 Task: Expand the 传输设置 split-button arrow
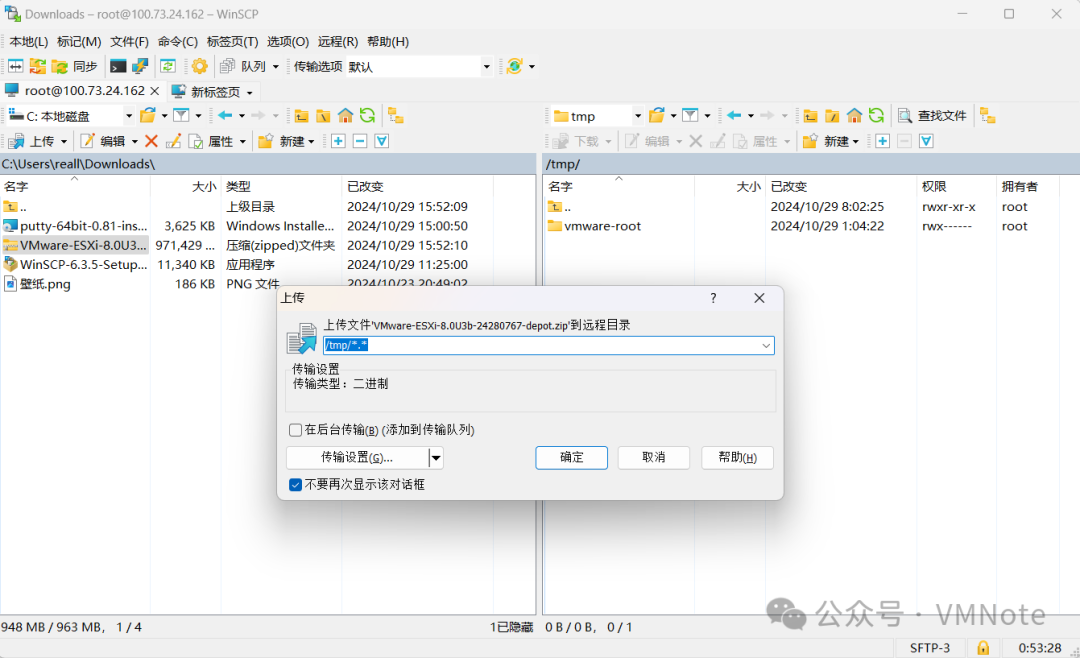point(436,457)
